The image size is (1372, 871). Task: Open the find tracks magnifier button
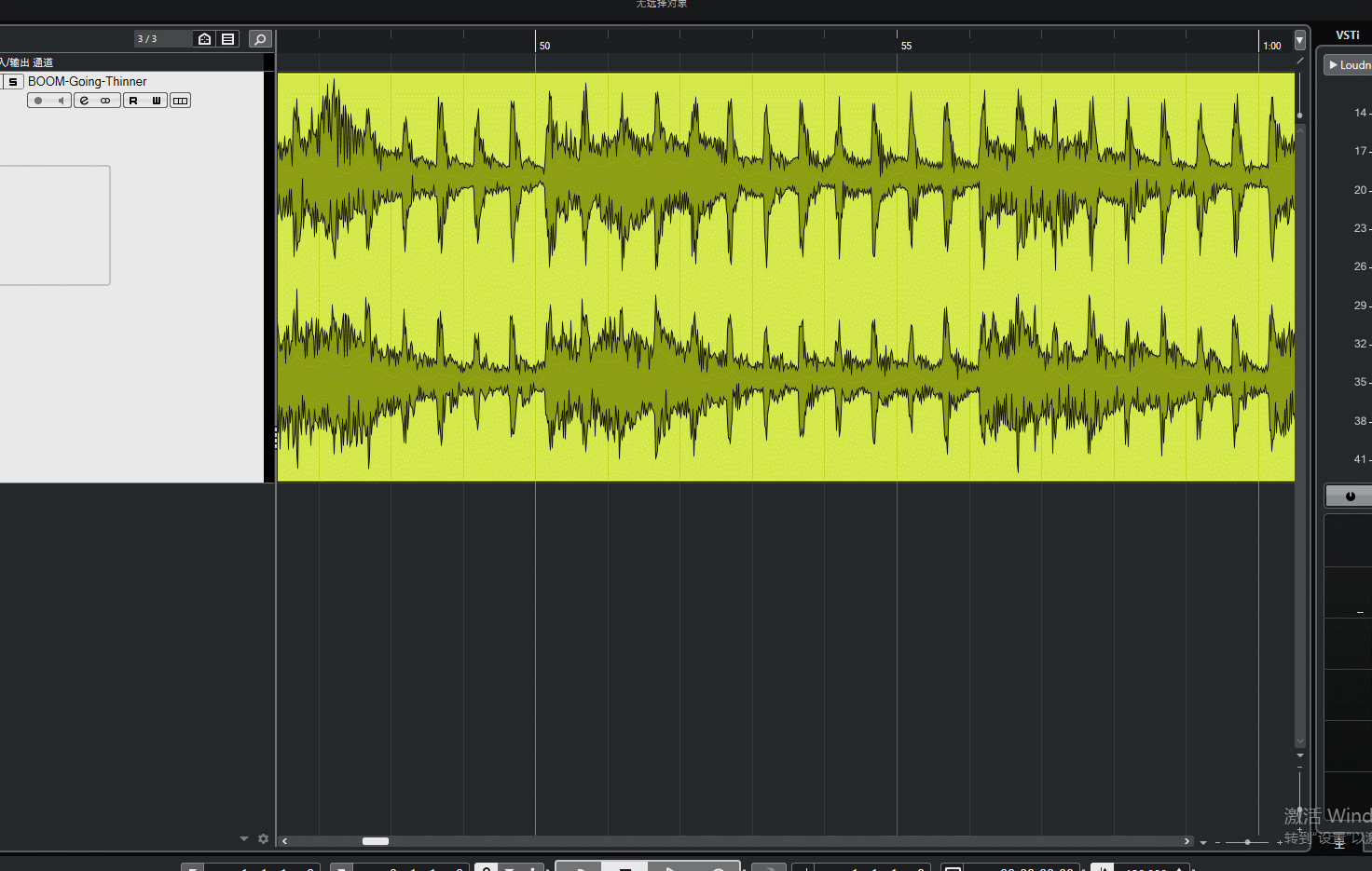261,39
